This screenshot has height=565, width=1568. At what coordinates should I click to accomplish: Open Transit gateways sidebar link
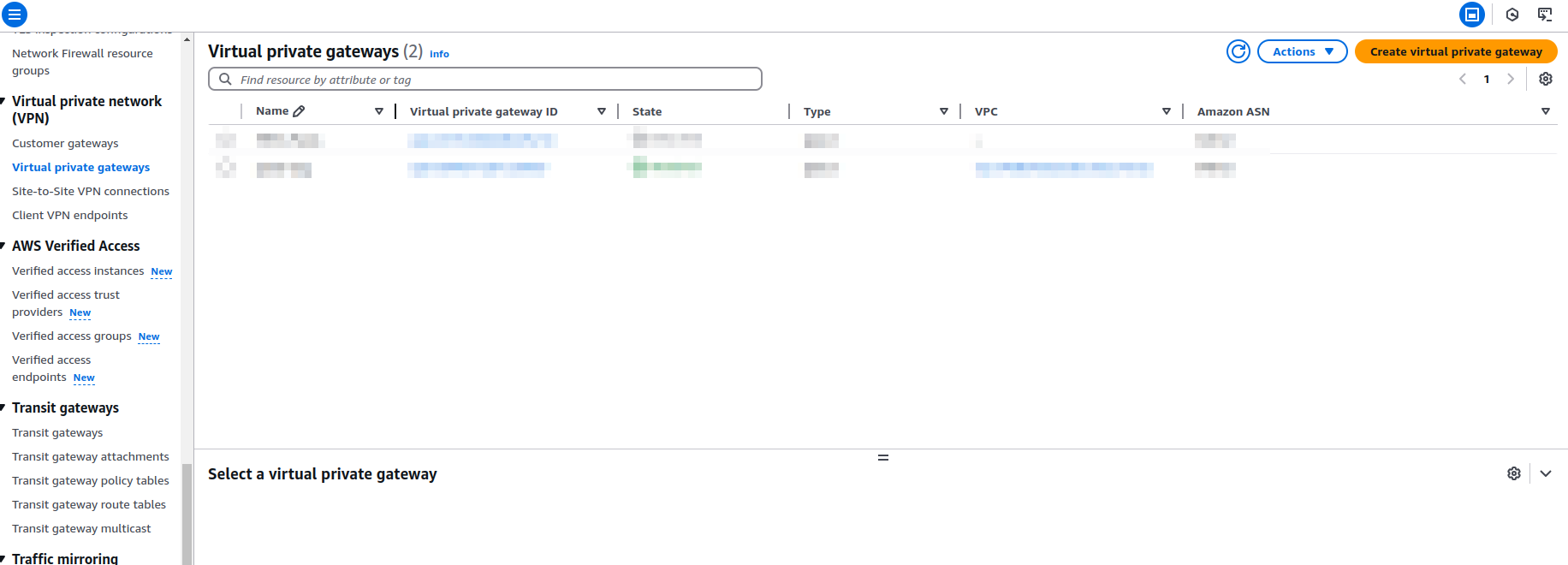[x=57, y=433]
